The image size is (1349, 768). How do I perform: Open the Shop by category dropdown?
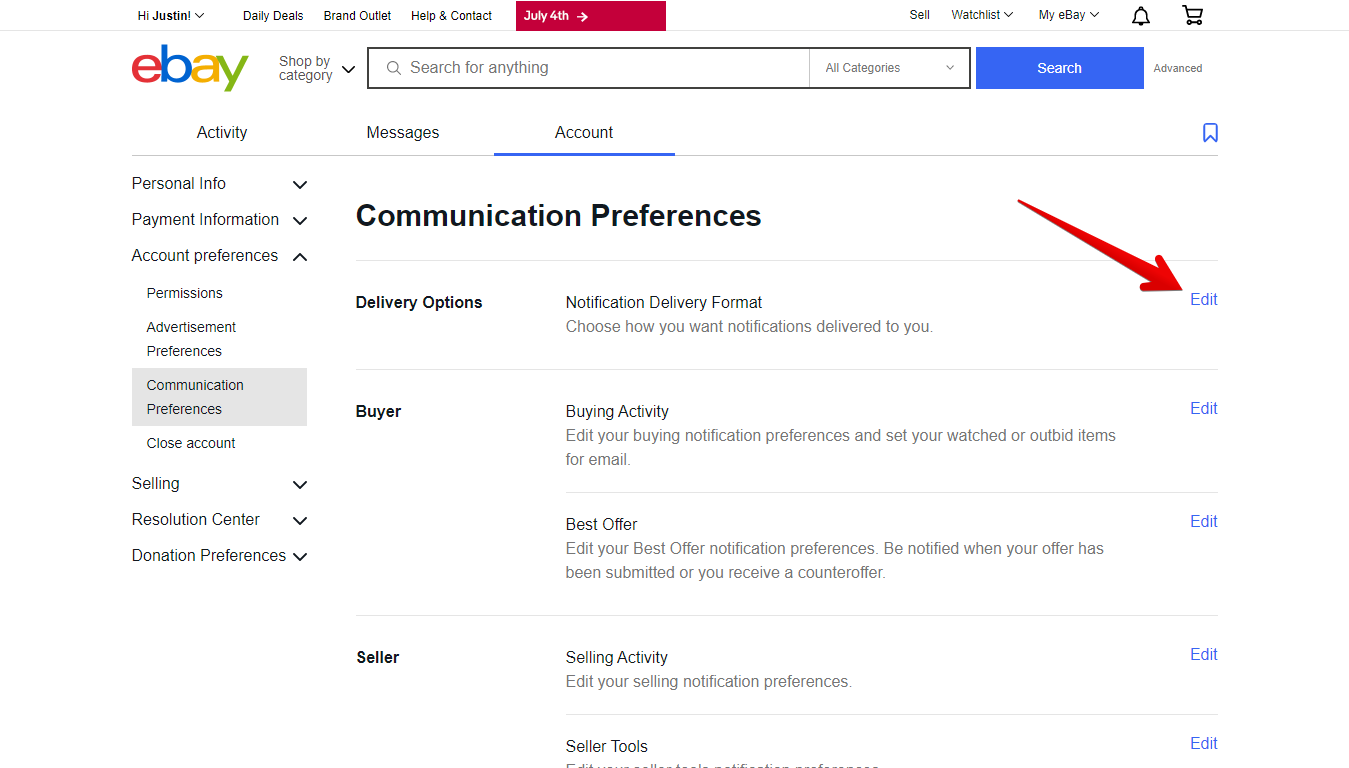[x=317, y=68]
